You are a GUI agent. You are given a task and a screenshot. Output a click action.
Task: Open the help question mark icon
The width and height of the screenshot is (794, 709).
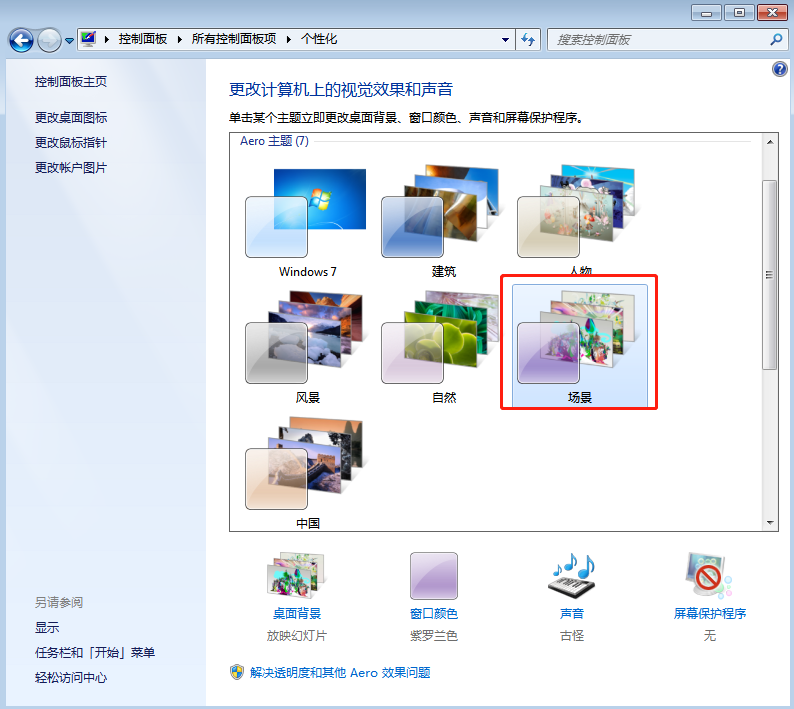[x=780, y=69]
